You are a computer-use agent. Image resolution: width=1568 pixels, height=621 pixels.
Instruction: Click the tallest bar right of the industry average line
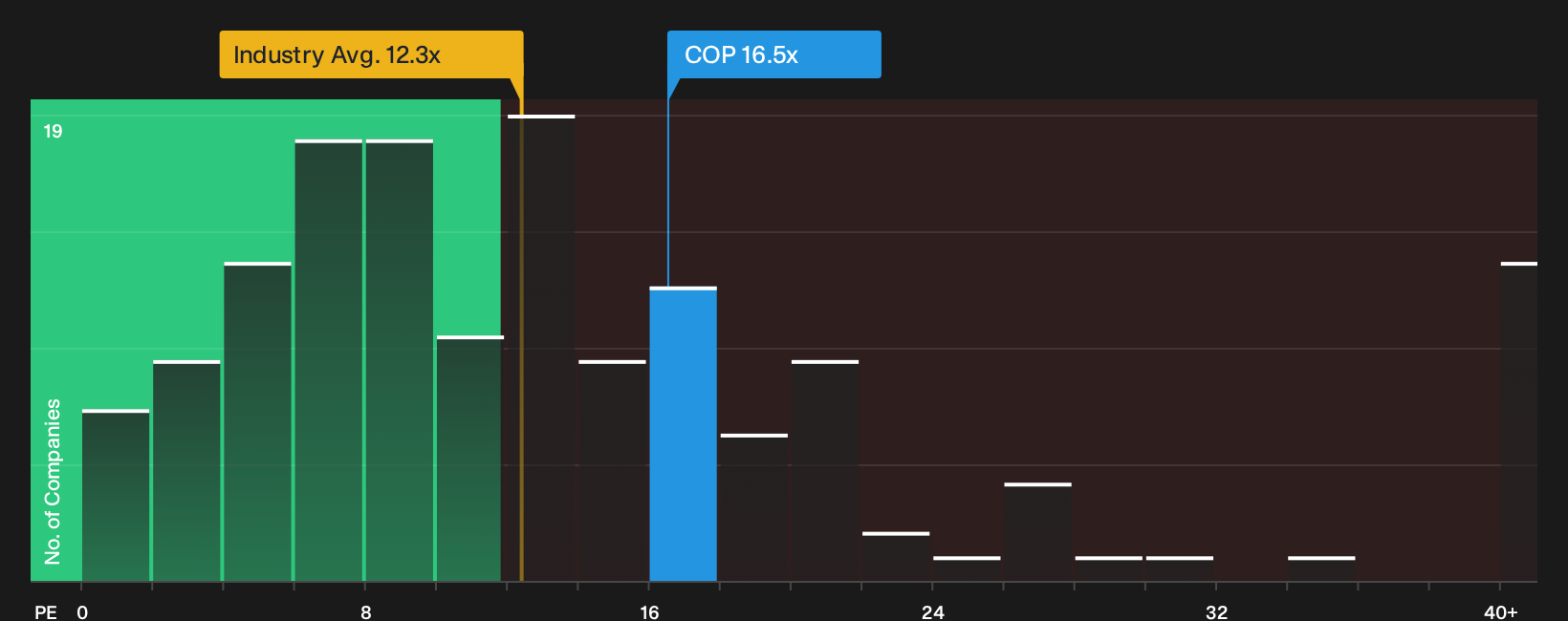click(541, 349)
